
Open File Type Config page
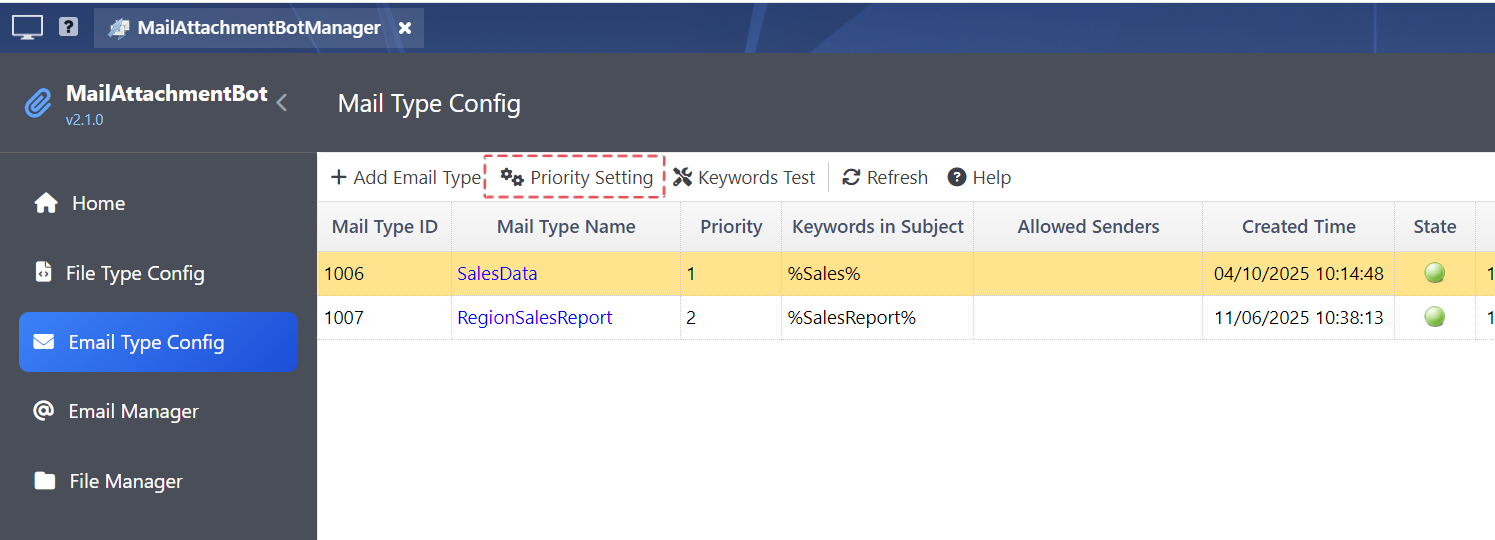pos(134,273)
